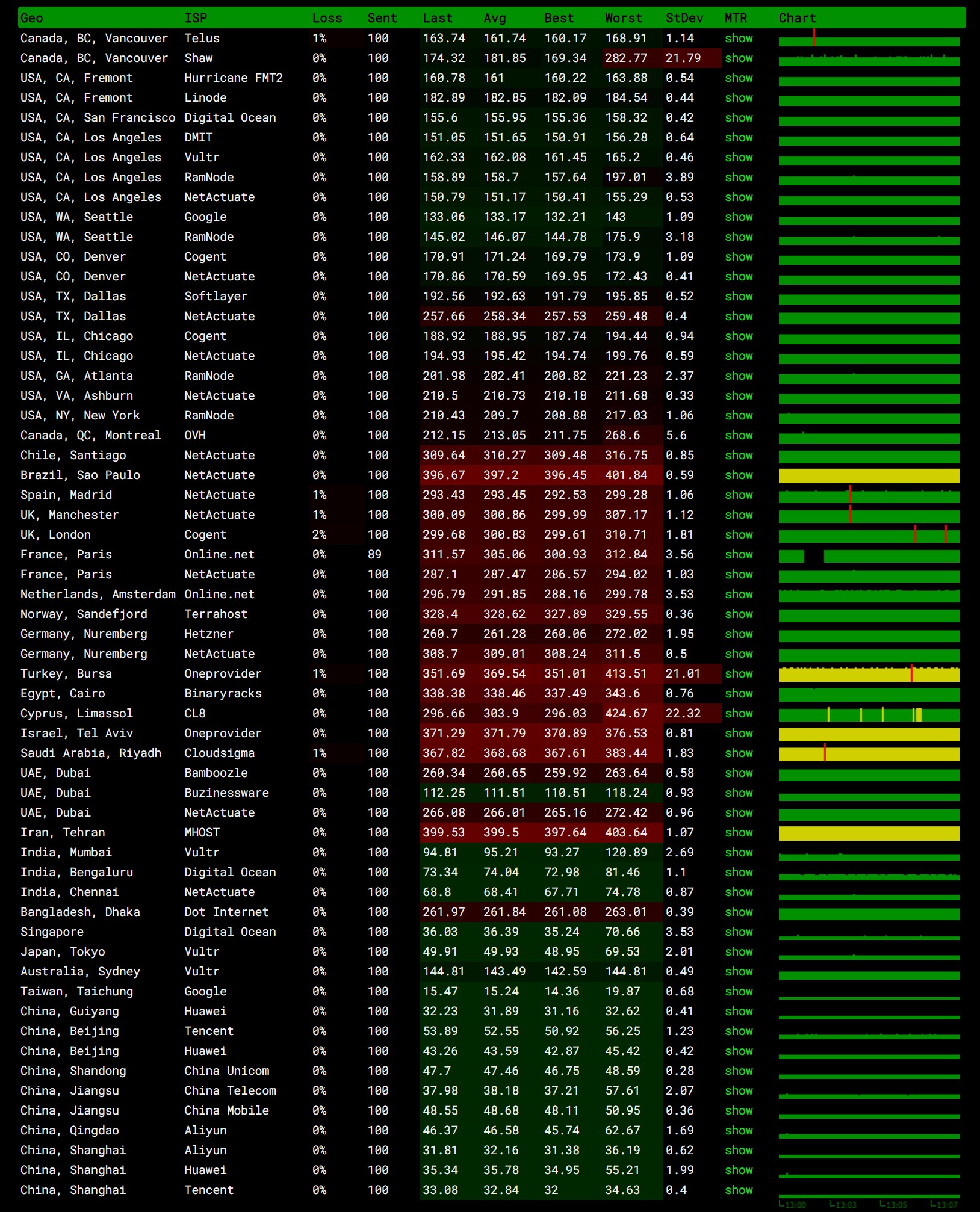Select StDev value 22.32 for Cyprus
This screenshot has width=980, height=1212.
pos(683,713)
